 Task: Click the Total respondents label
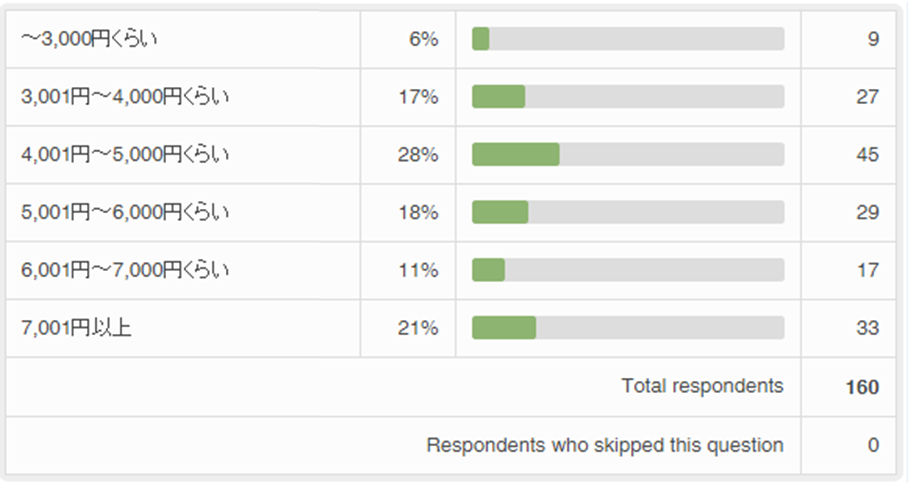click(702, 386)
